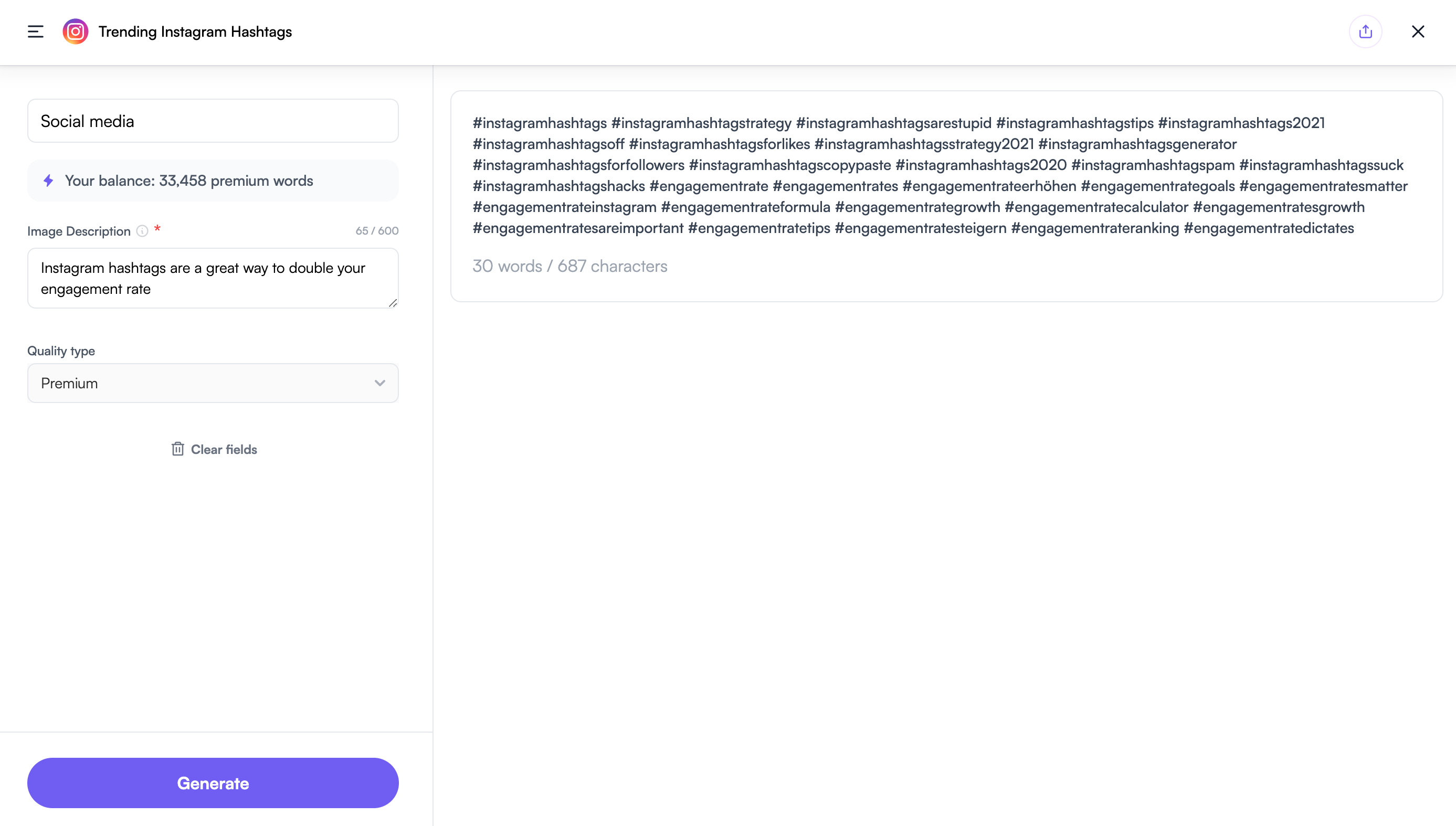This screenshot has height=826, width=1456.
Task: Open the Quality type Premium dropdown
Action: pos(213,384)
